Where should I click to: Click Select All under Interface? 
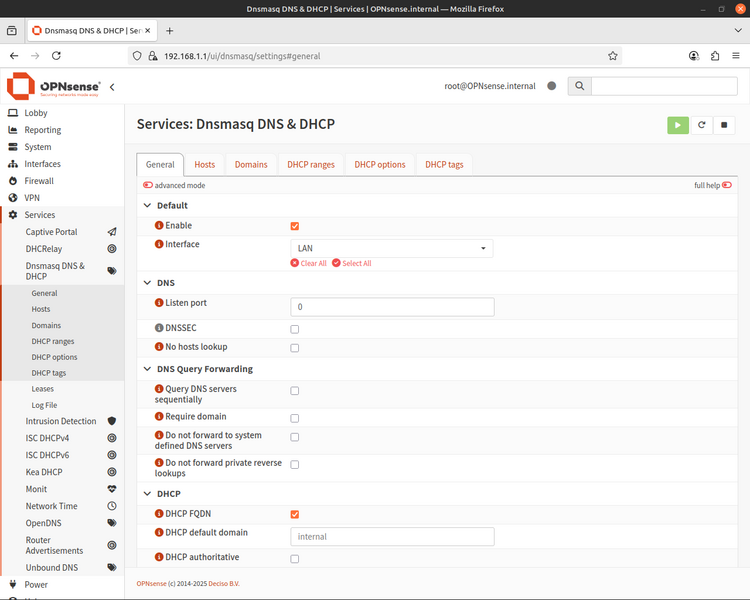(x=352, y=263)
